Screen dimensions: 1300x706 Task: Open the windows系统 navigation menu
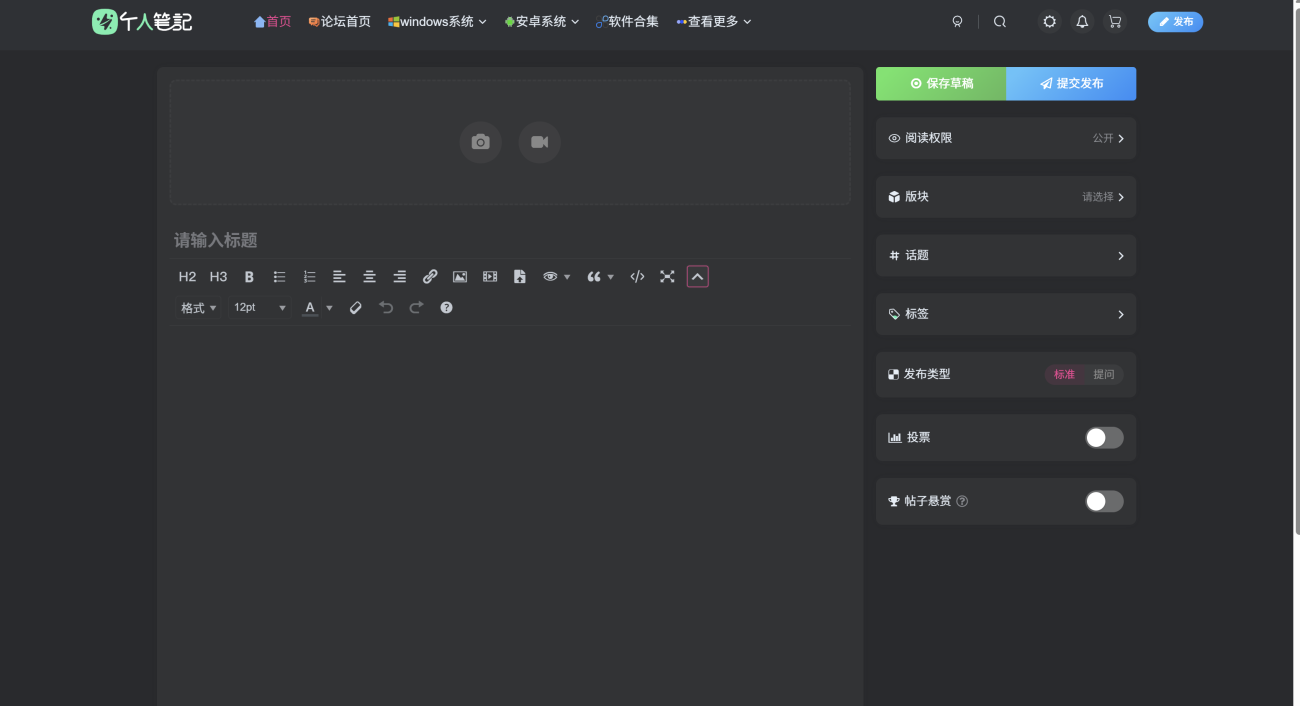click(437, 22)
